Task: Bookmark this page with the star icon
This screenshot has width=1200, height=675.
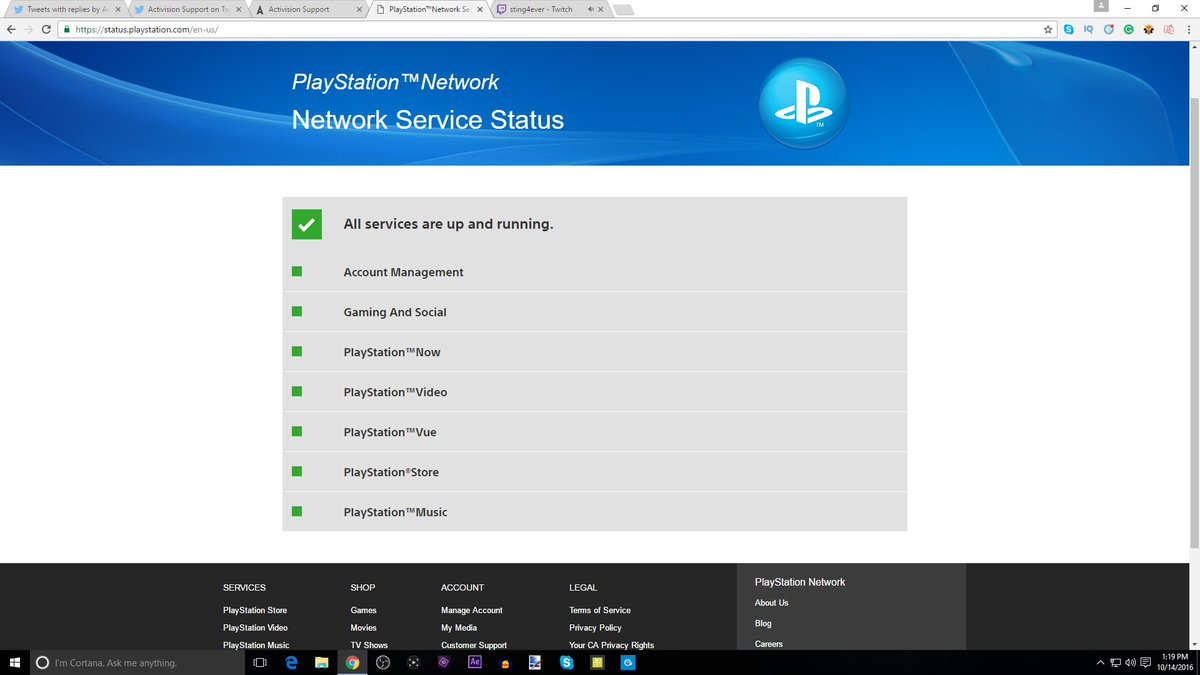Action: pyautogui.click(x=1048, y=29)
